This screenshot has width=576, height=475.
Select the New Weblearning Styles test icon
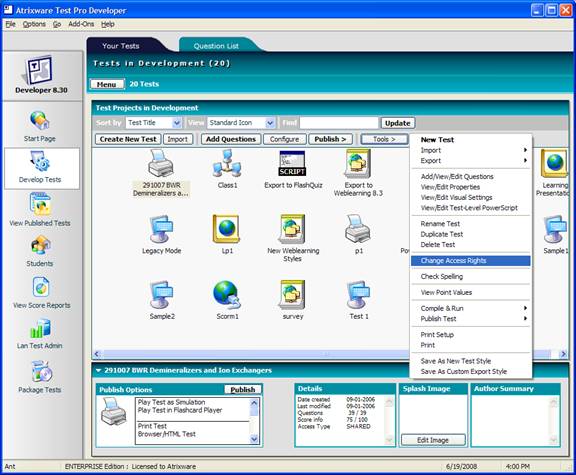coord(292,229)
